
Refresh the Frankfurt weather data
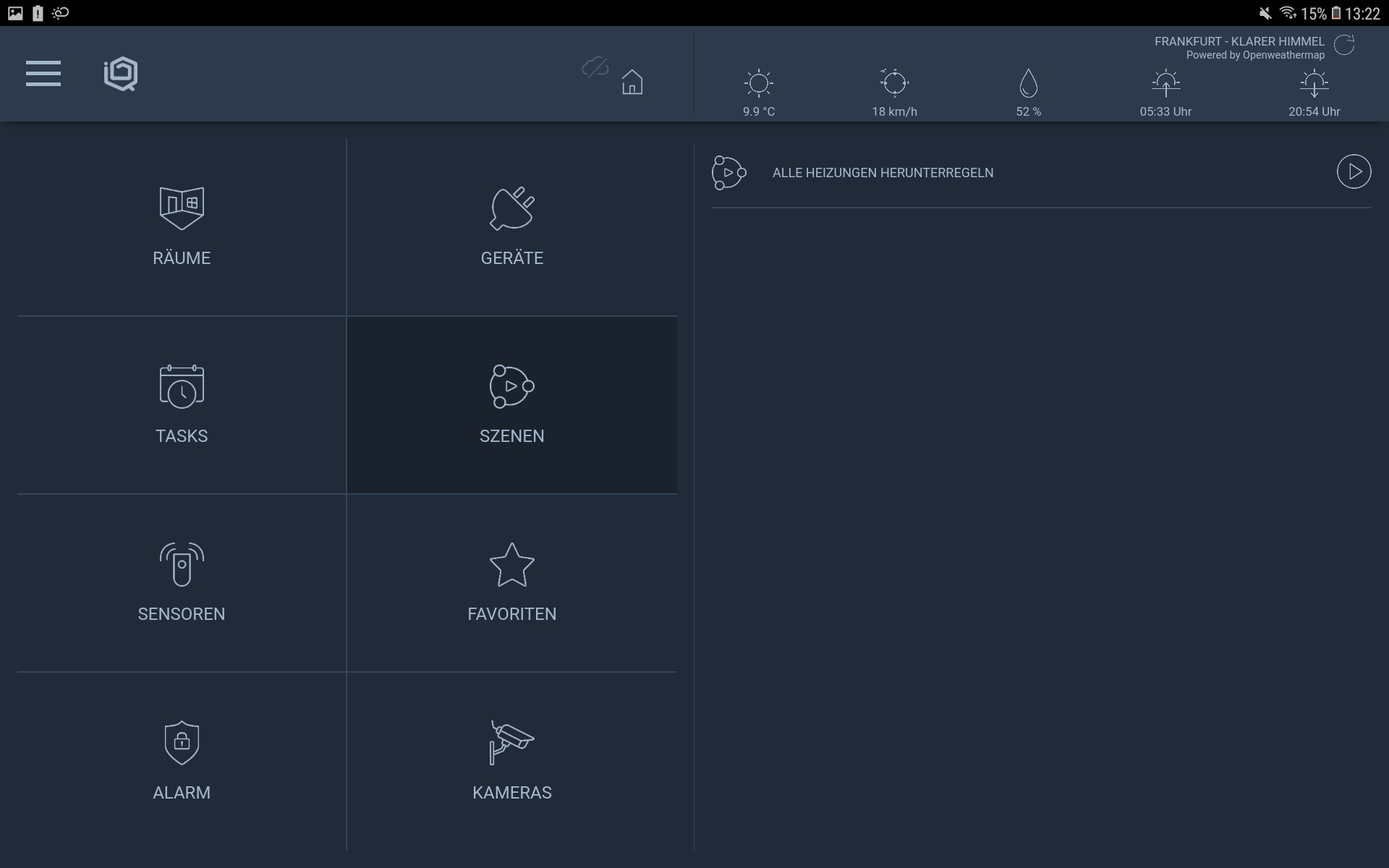pyautogui.click(x=1344, y=45)
